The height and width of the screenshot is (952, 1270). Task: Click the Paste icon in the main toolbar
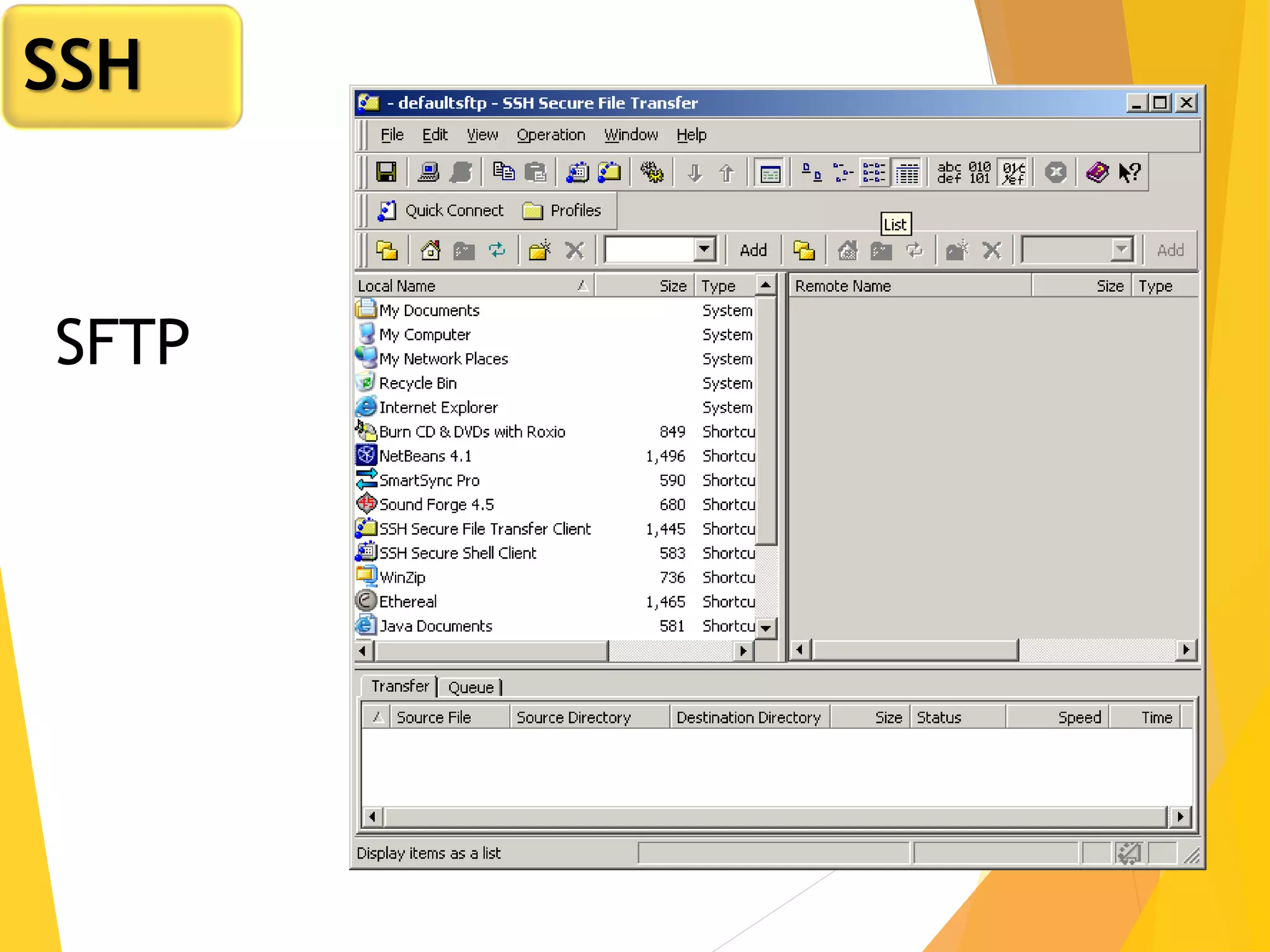[x=536, y=172]
